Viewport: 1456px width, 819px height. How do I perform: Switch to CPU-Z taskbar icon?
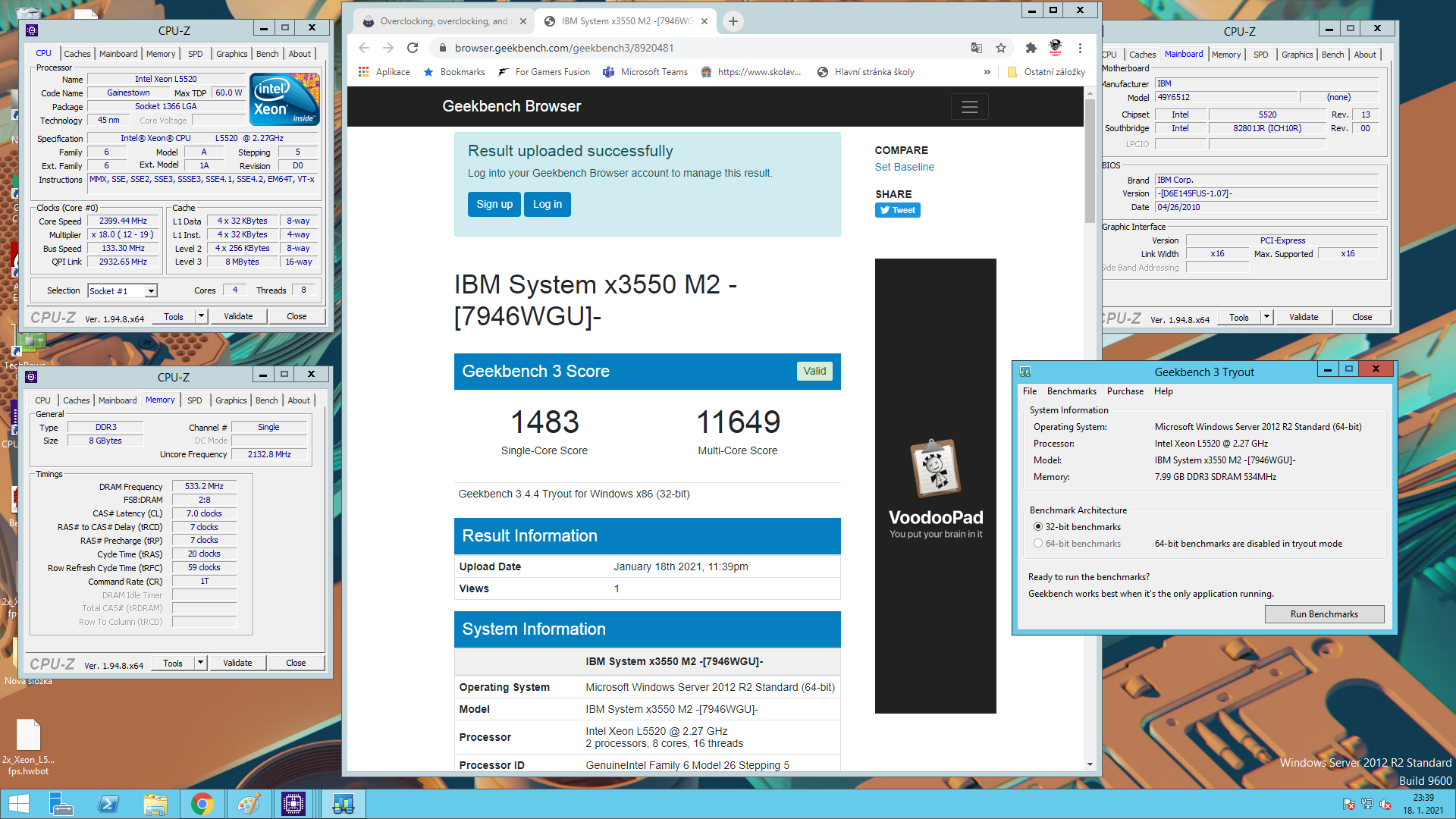[293, 804]
